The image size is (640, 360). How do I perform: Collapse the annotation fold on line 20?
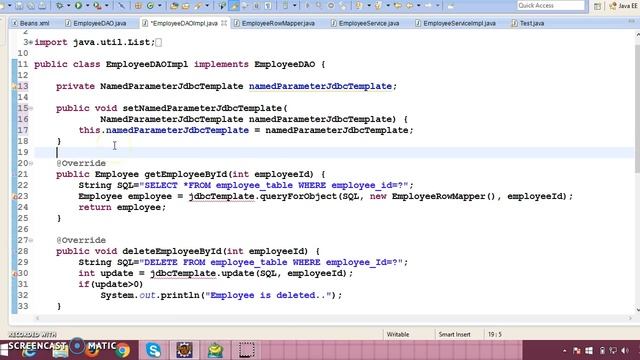tap(31, 163)
